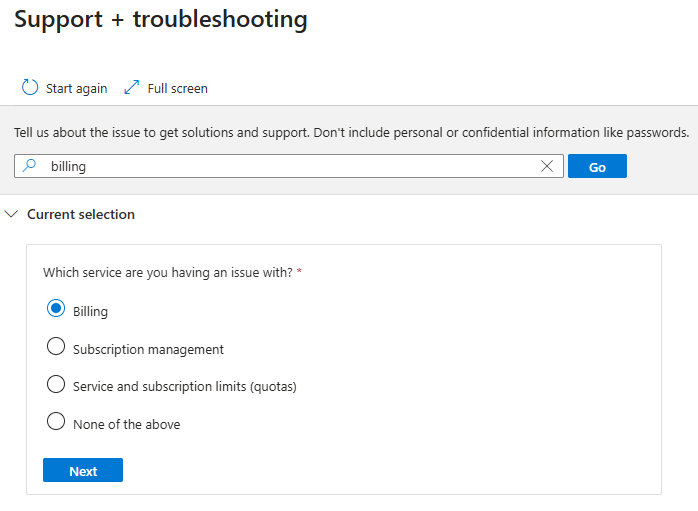Click the Go button
The image size is (698, 511).
(x=597, y=166)
